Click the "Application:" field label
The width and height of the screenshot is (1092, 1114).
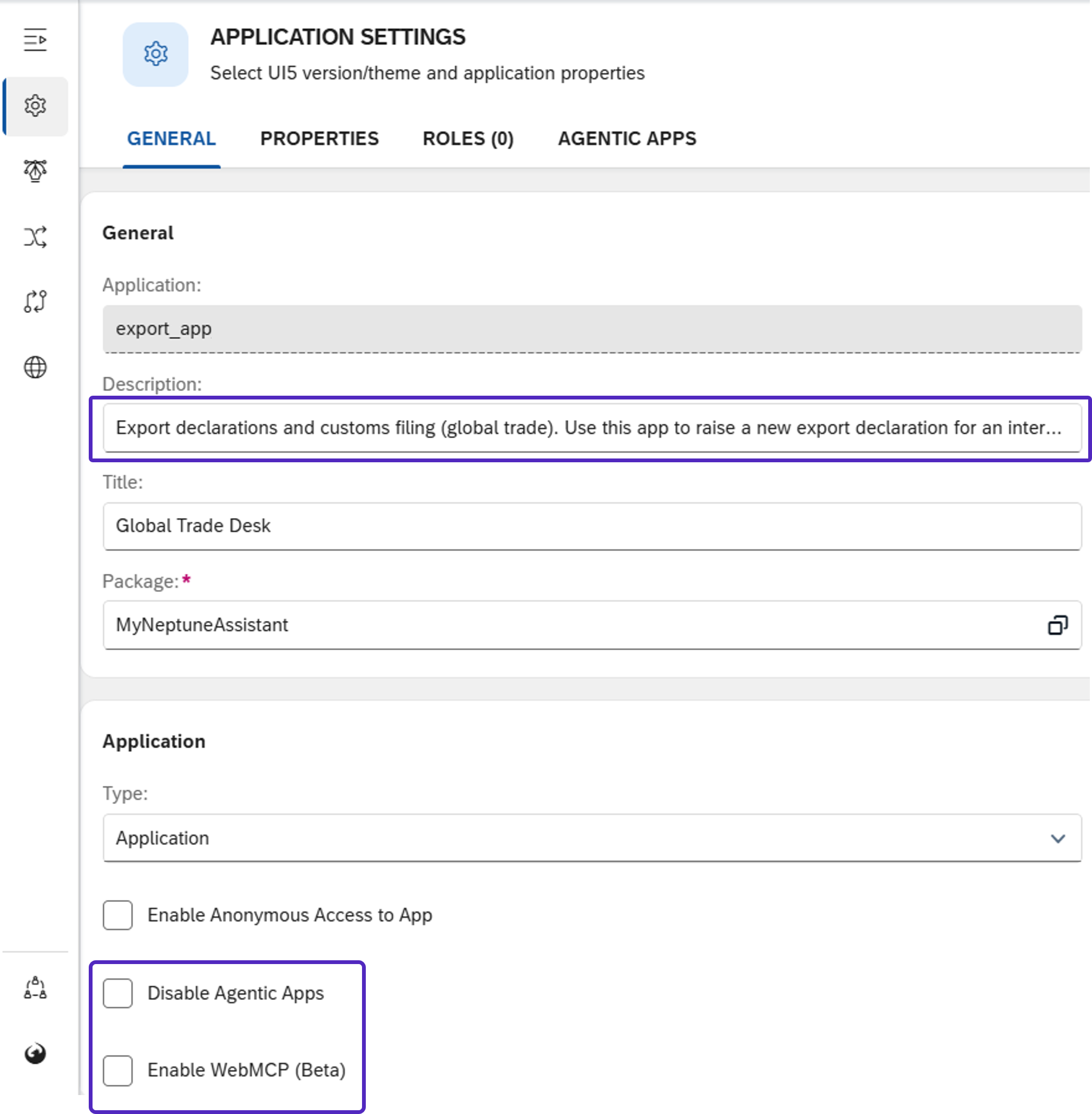pos(152,285)
